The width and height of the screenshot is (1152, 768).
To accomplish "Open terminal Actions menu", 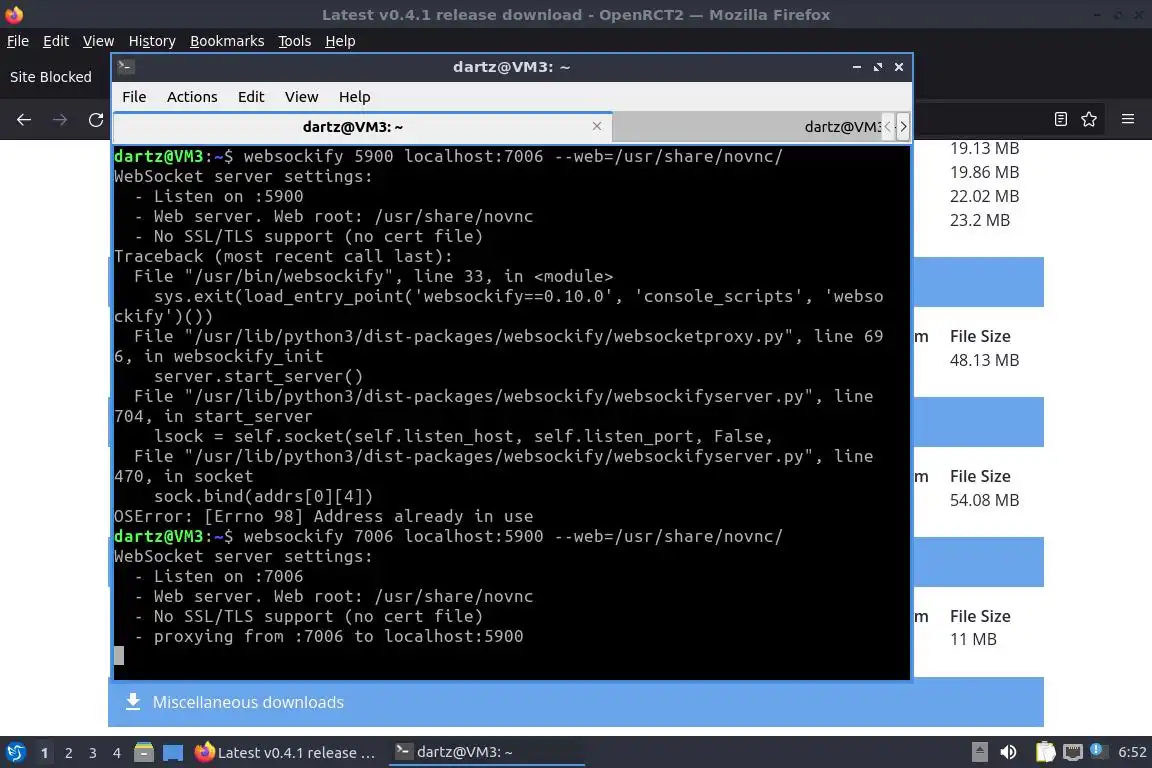I will (x=192, y=97).
